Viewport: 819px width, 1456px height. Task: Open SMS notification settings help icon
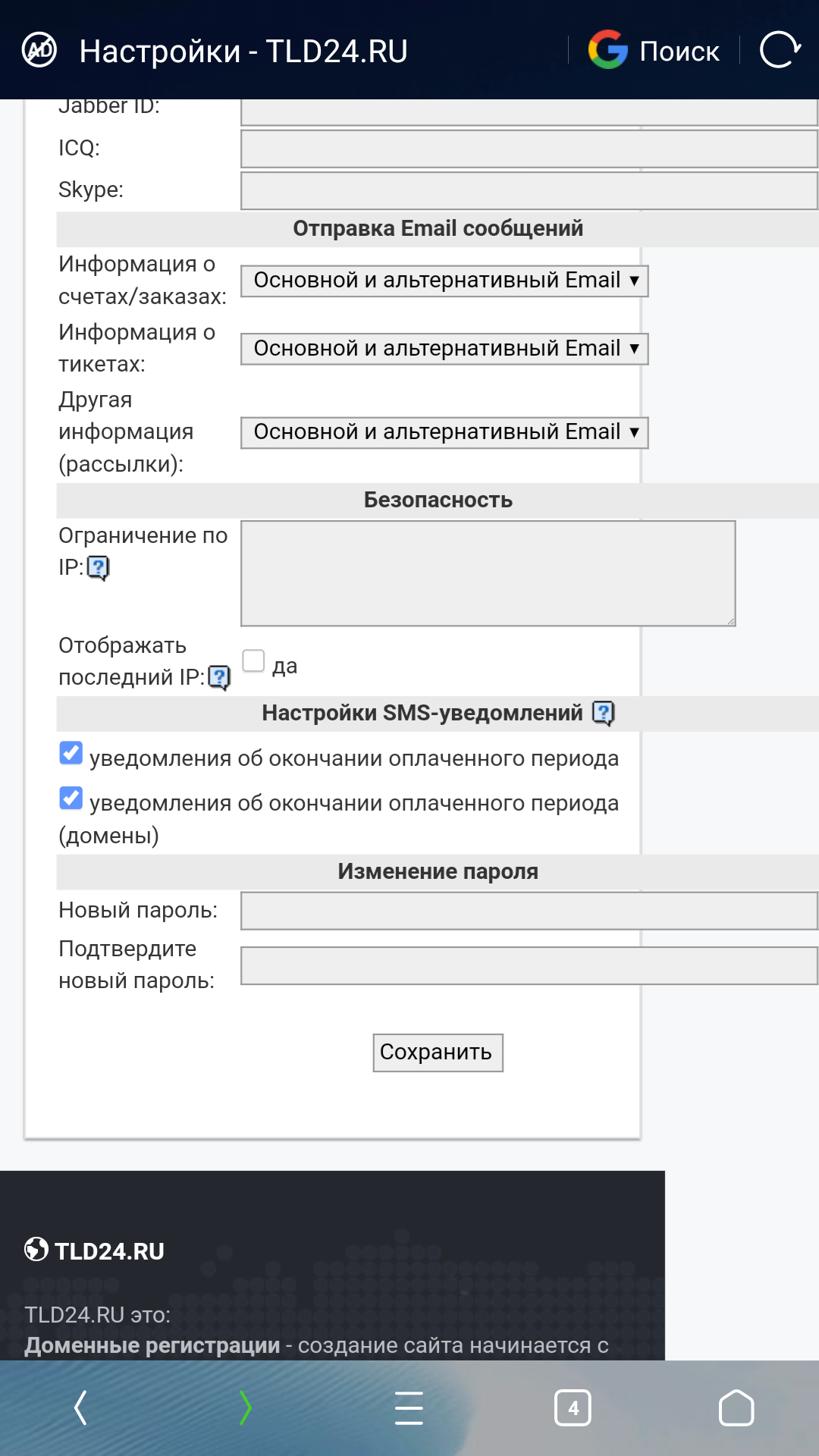pyautogui.click(x=603, y=713)
